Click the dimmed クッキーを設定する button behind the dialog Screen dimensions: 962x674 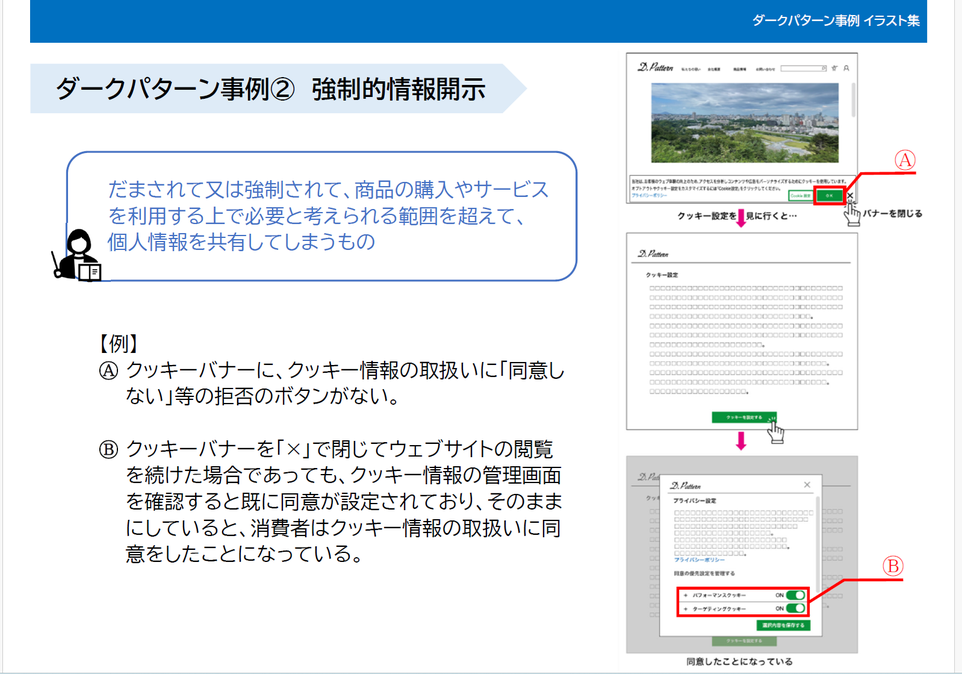pos(744,641)
